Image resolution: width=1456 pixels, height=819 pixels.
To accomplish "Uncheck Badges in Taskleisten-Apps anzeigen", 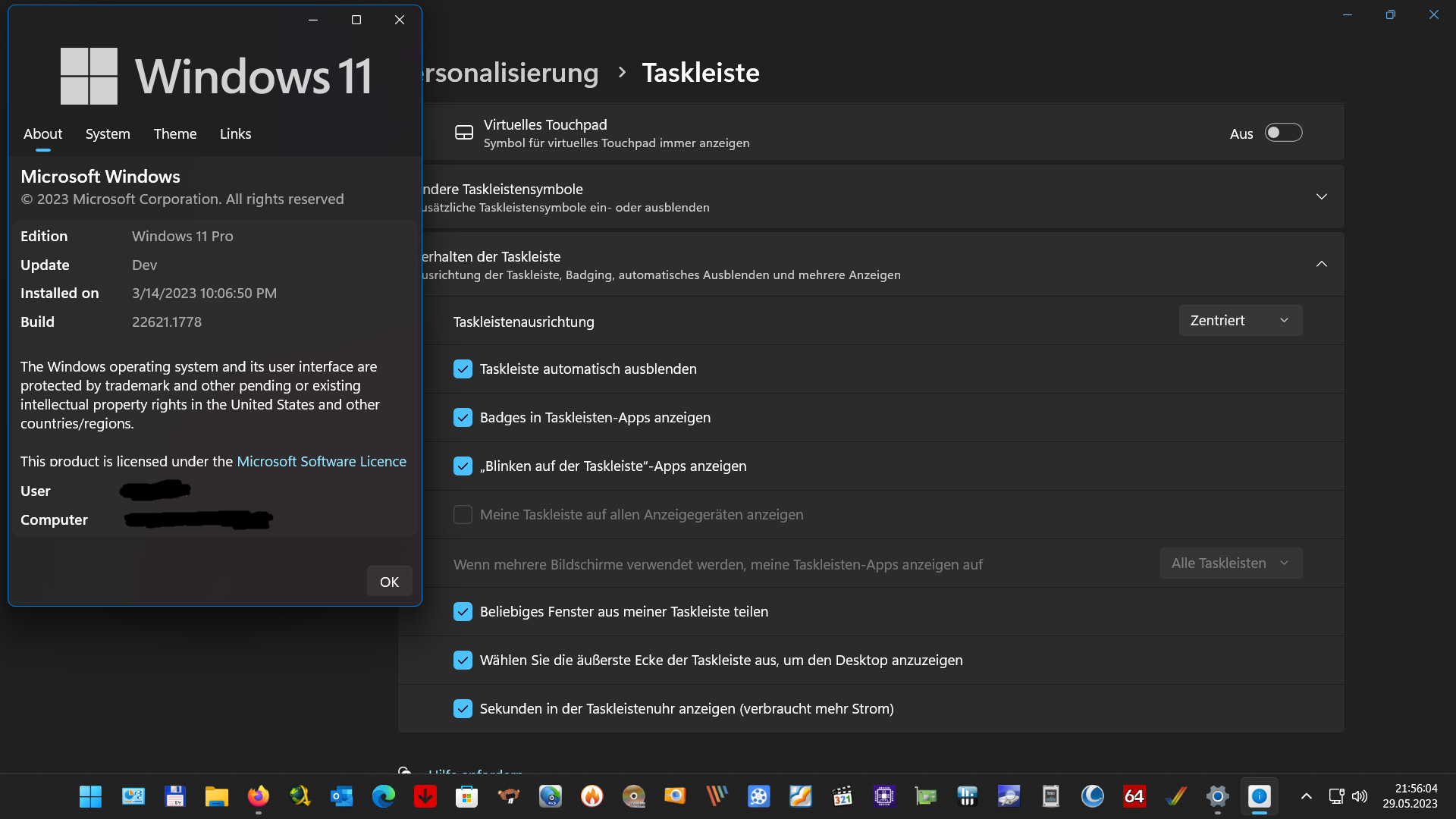I will pos(463,418).
